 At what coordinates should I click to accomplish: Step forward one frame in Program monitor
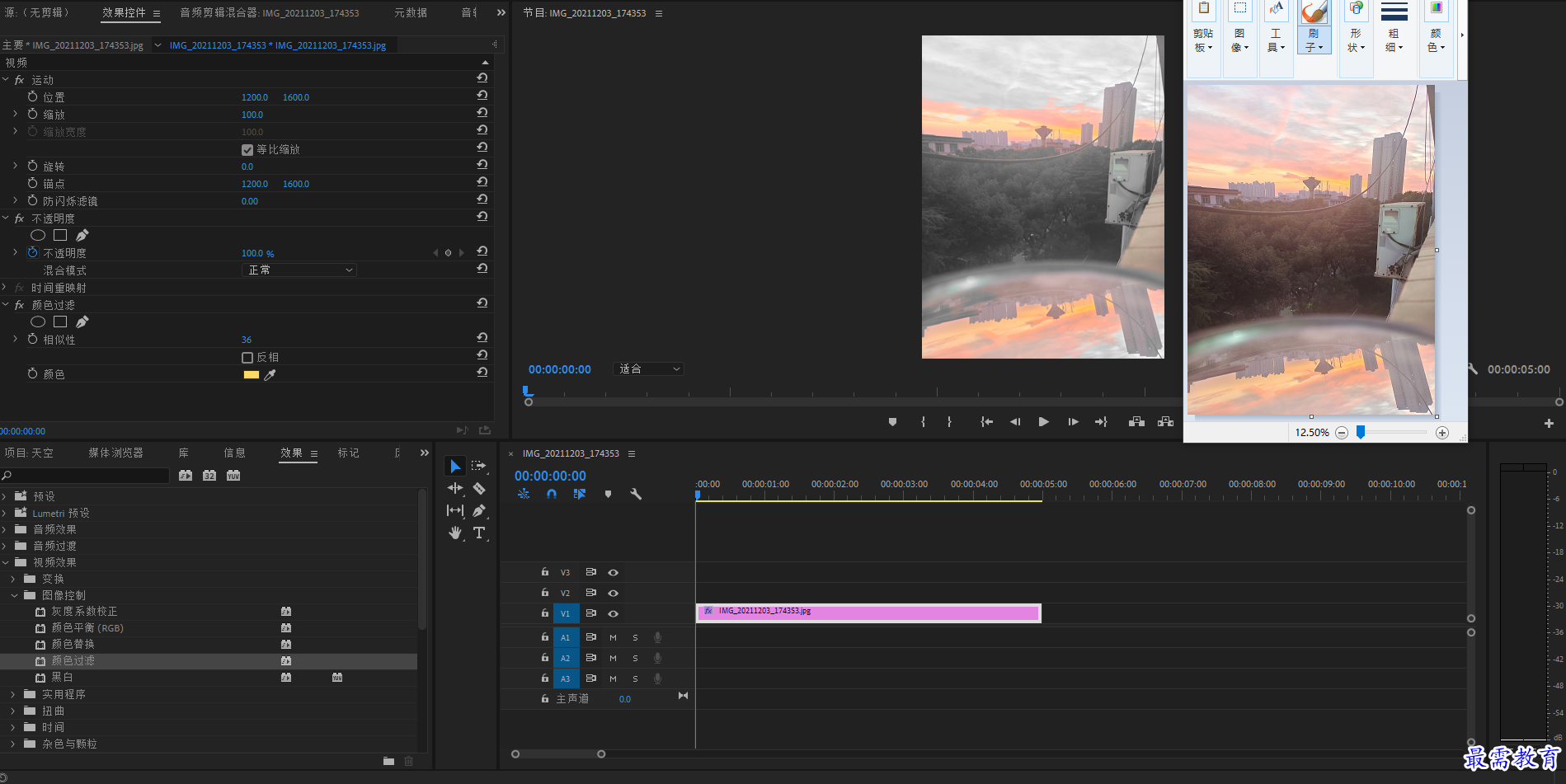tap(1073, 422)
